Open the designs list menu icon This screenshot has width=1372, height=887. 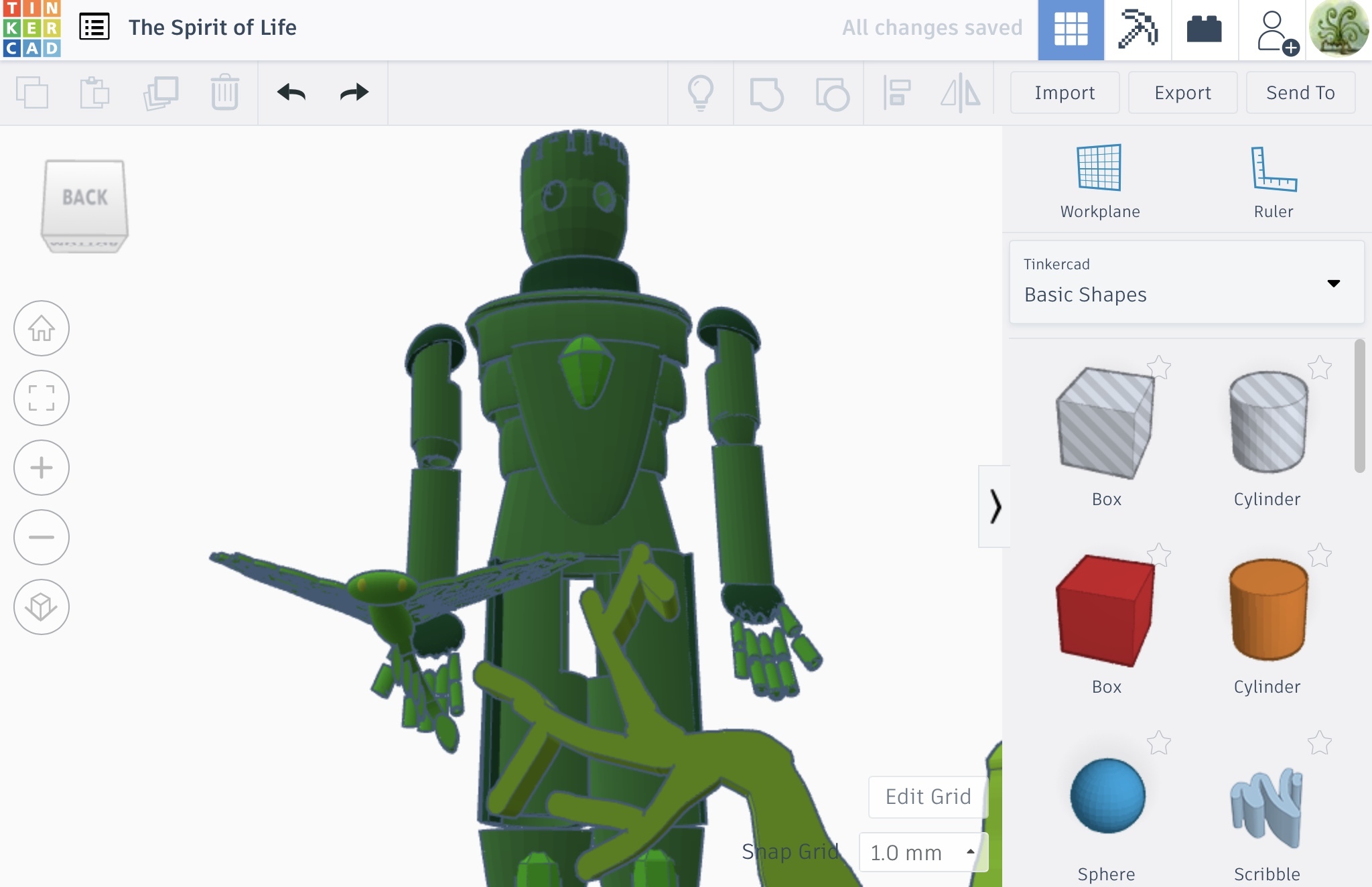click(x=94, y=27)
